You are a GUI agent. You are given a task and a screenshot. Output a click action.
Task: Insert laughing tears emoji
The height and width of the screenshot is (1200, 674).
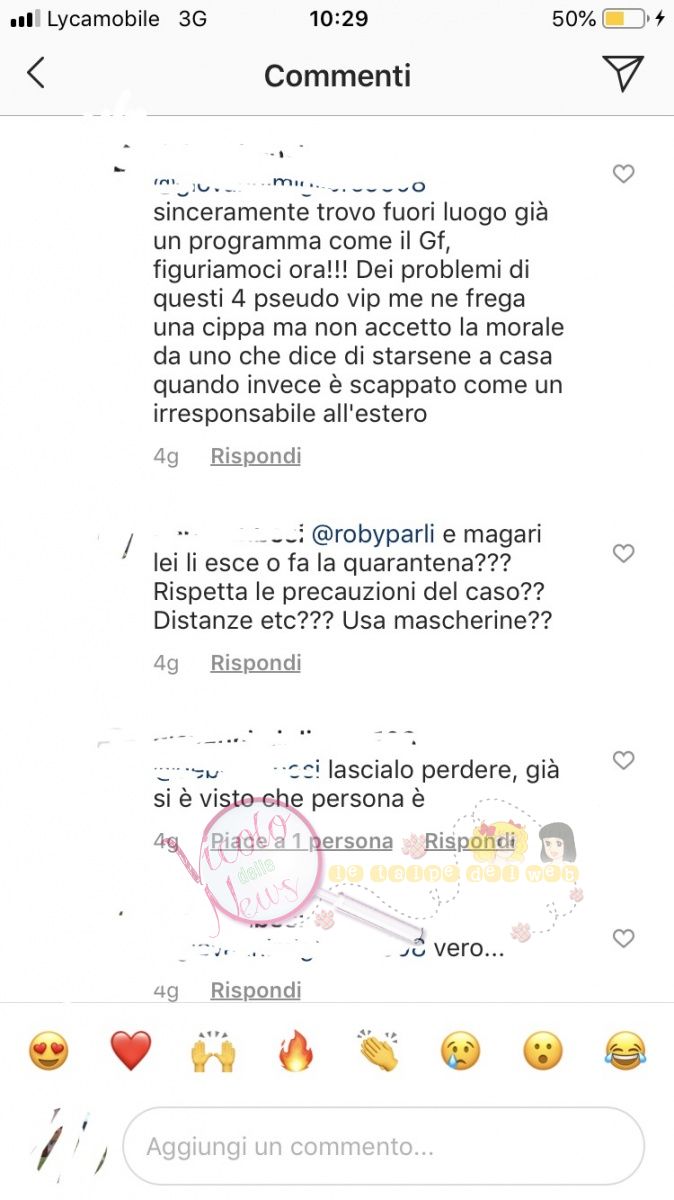coord(626,1051)
